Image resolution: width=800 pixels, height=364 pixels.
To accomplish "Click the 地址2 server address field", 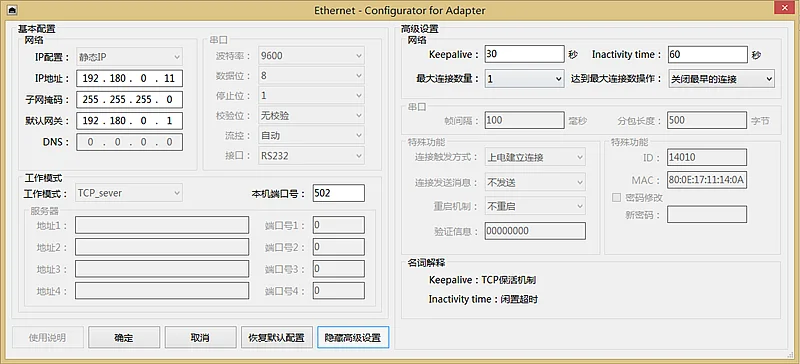I will coord(162,247).
